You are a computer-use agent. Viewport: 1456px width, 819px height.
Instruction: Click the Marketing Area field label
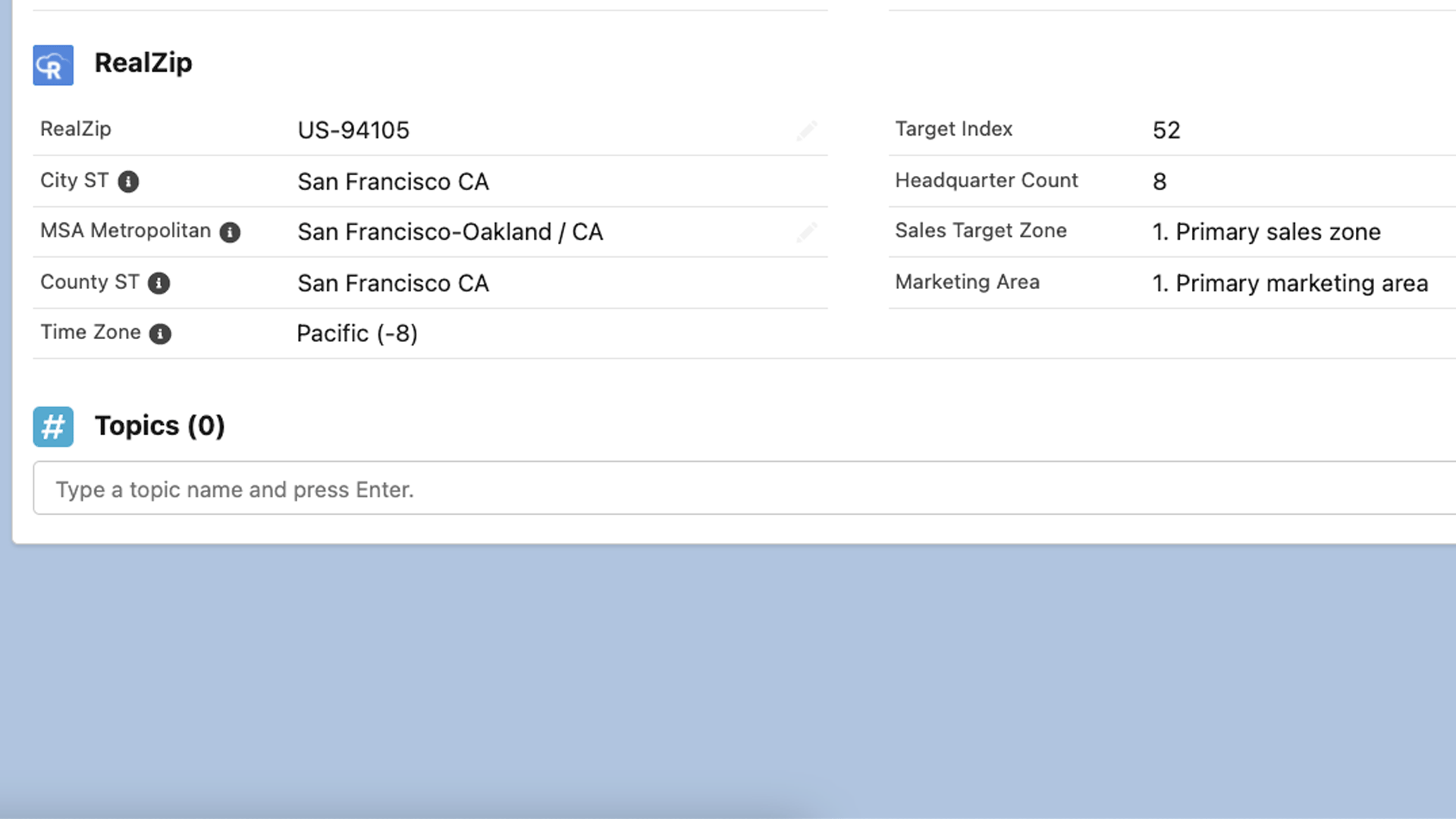pos(967,282)
